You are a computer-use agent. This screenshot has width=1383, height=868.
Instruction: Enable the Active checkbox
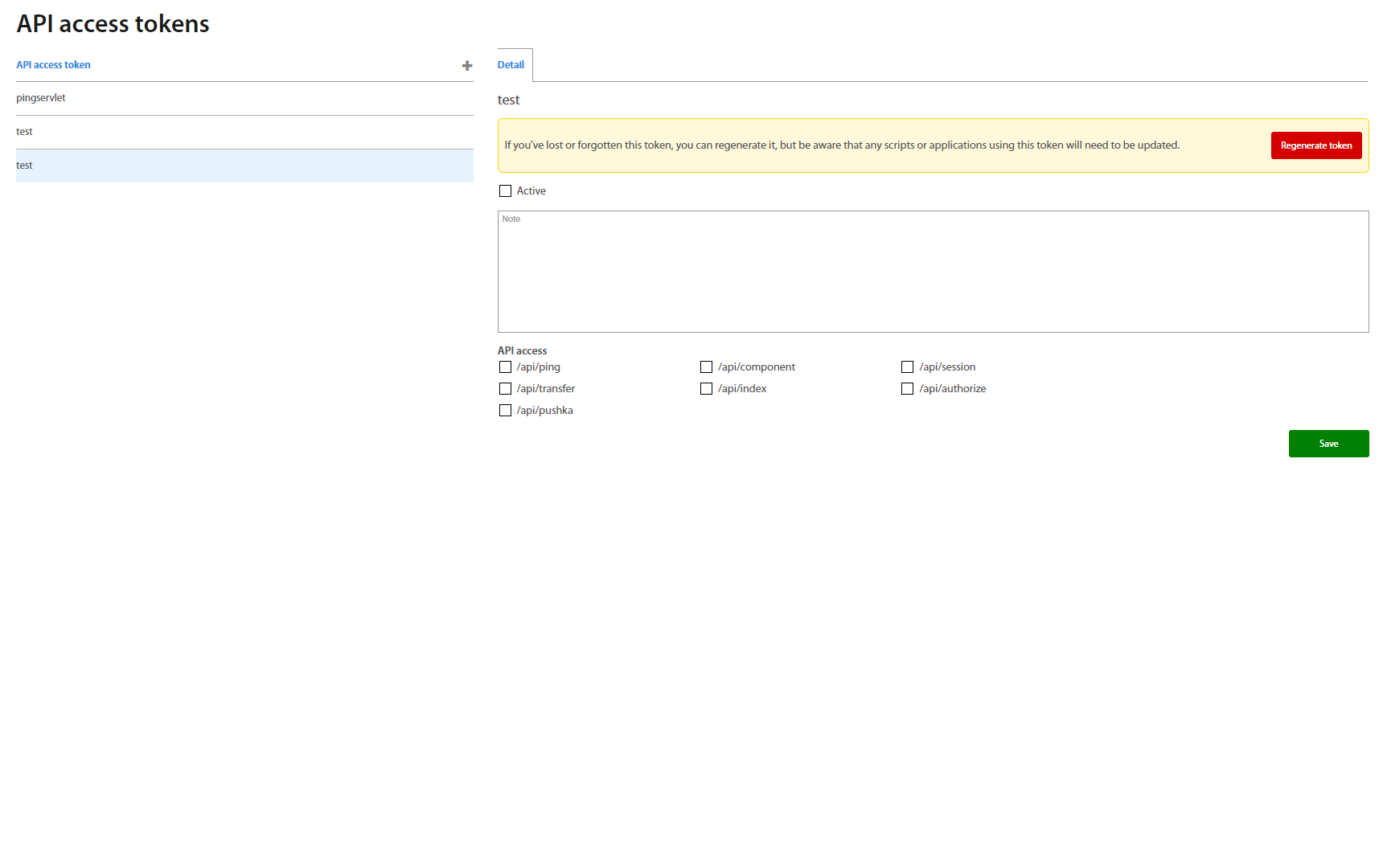[505, 191]
